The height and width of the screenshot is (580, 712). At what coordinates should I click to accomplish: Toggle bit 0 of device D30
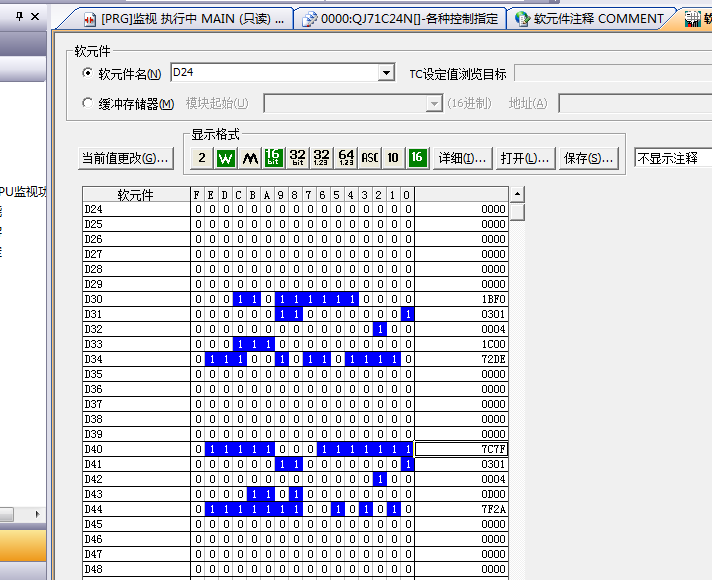(407, 299)
